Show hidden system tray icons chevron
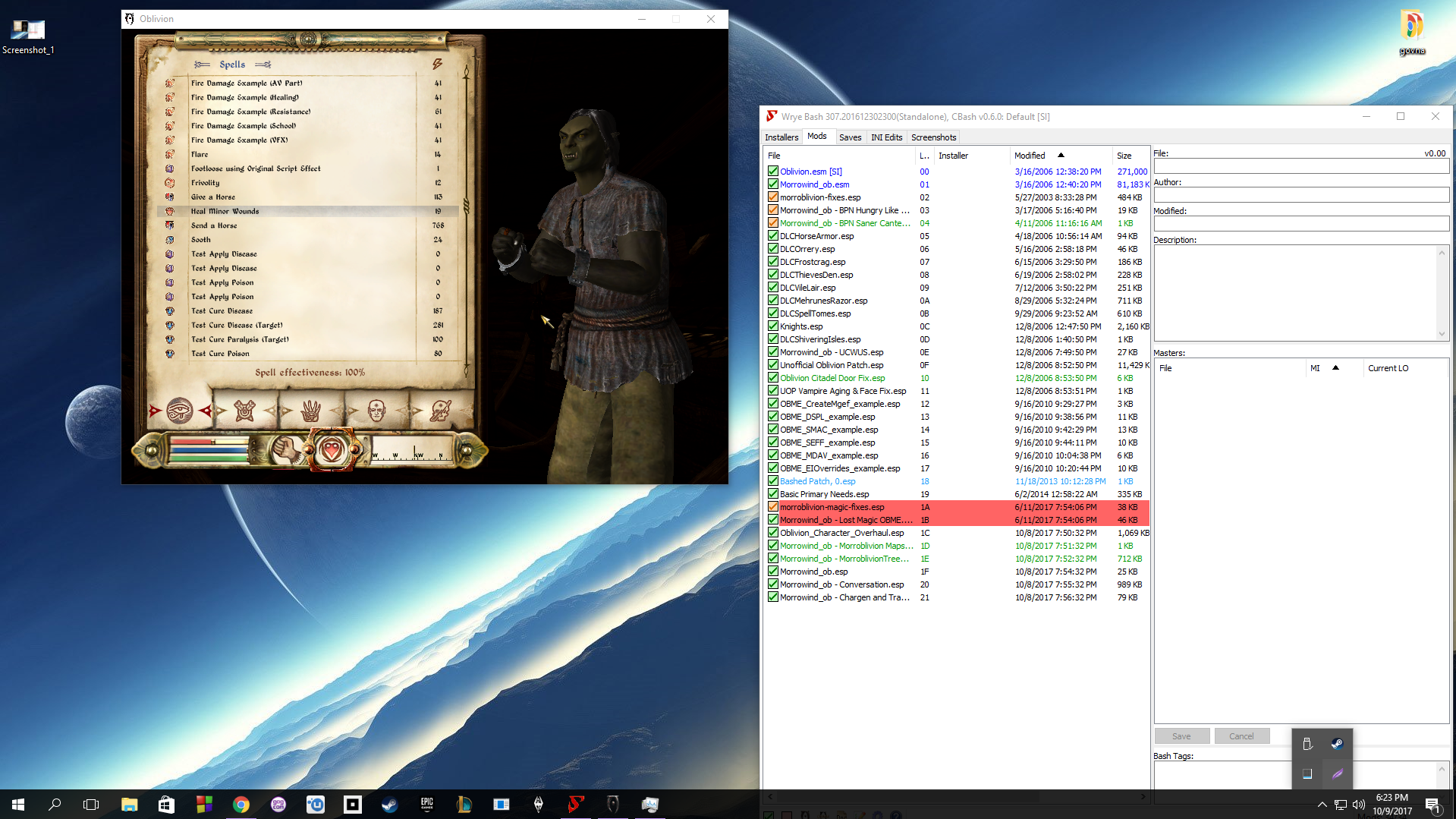 coord(1322,805)
